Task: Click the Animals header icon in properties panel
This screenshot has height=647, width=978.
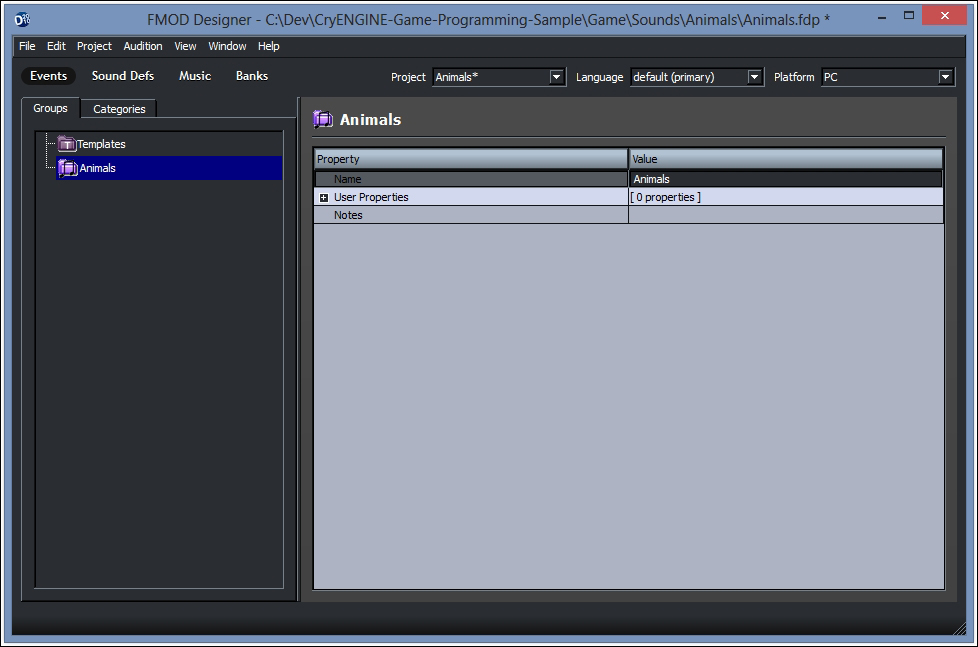Action: 322,119
